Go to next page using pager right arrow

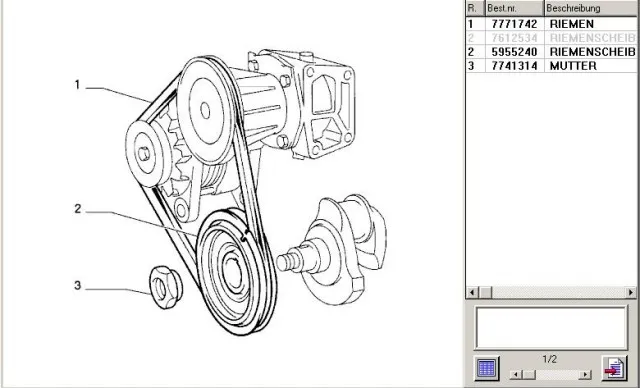tap(586, 374)
